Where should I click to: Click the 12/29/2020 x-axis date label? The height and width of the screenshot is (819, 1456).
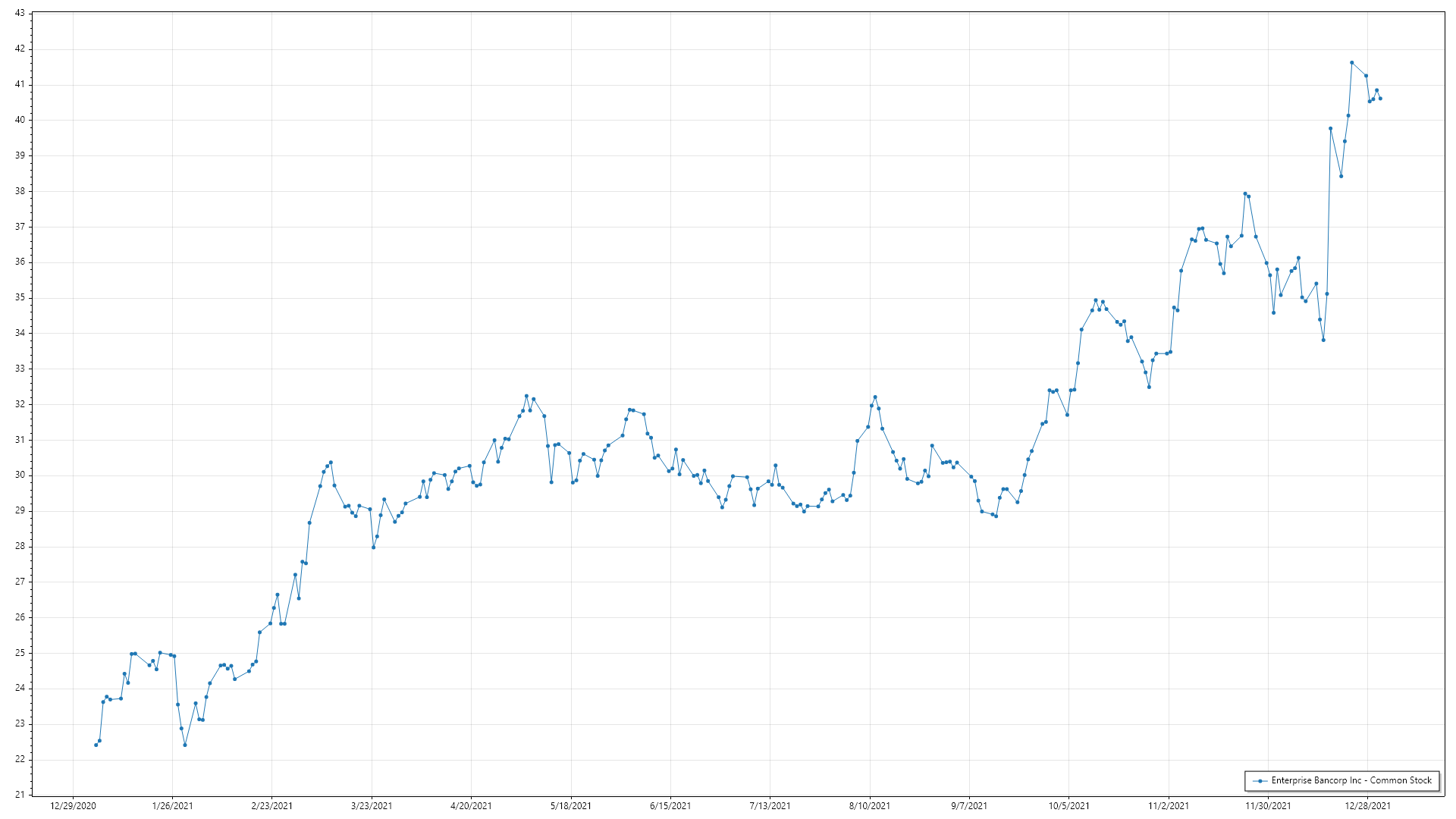(x=73, y=806)
